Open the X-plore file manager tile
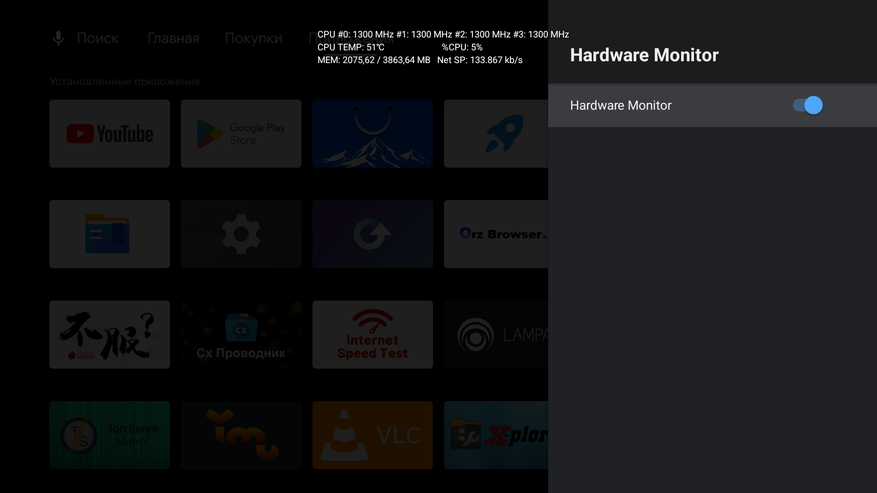The width and height of the screenshot is (877, 493). [496, 435]
